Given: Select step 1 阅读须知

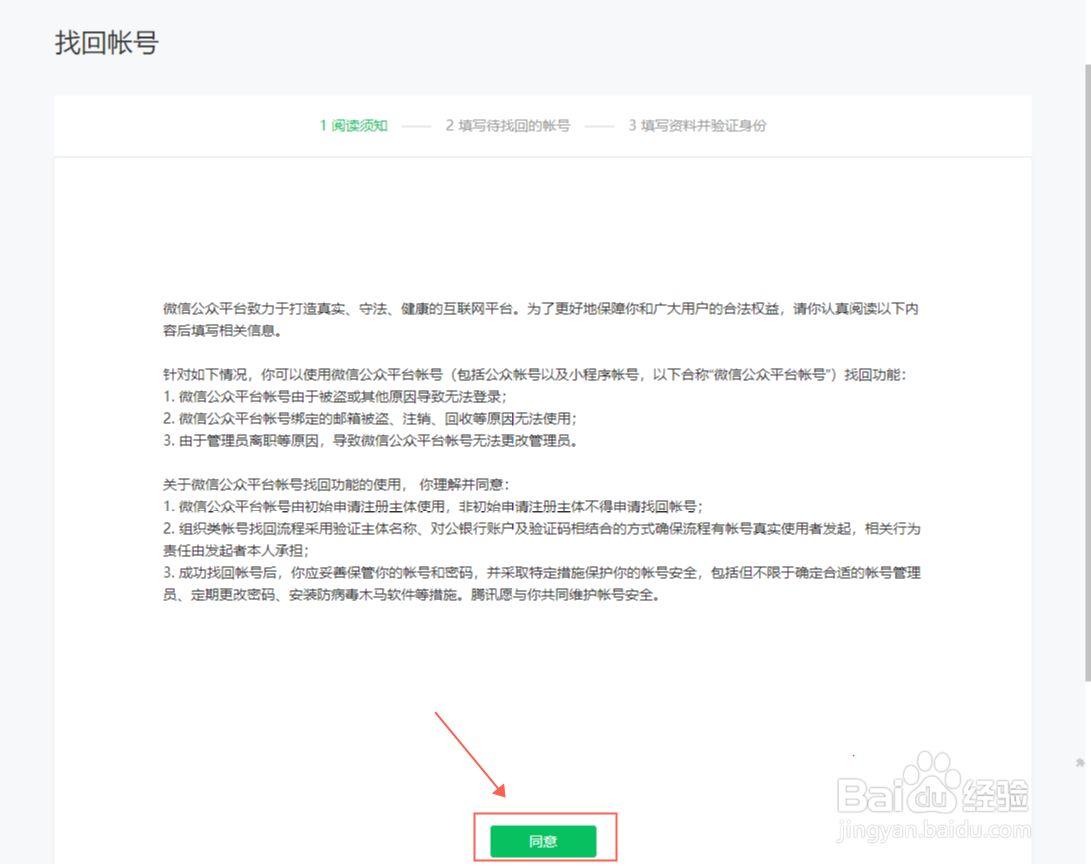Looking at the screenshot, I should coord(353,125).
